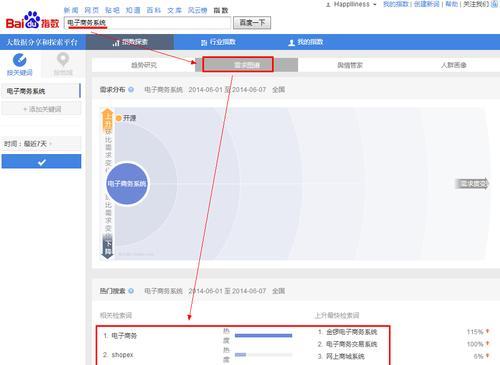Switch to the 趋势研究 tab

pos(144,65)
